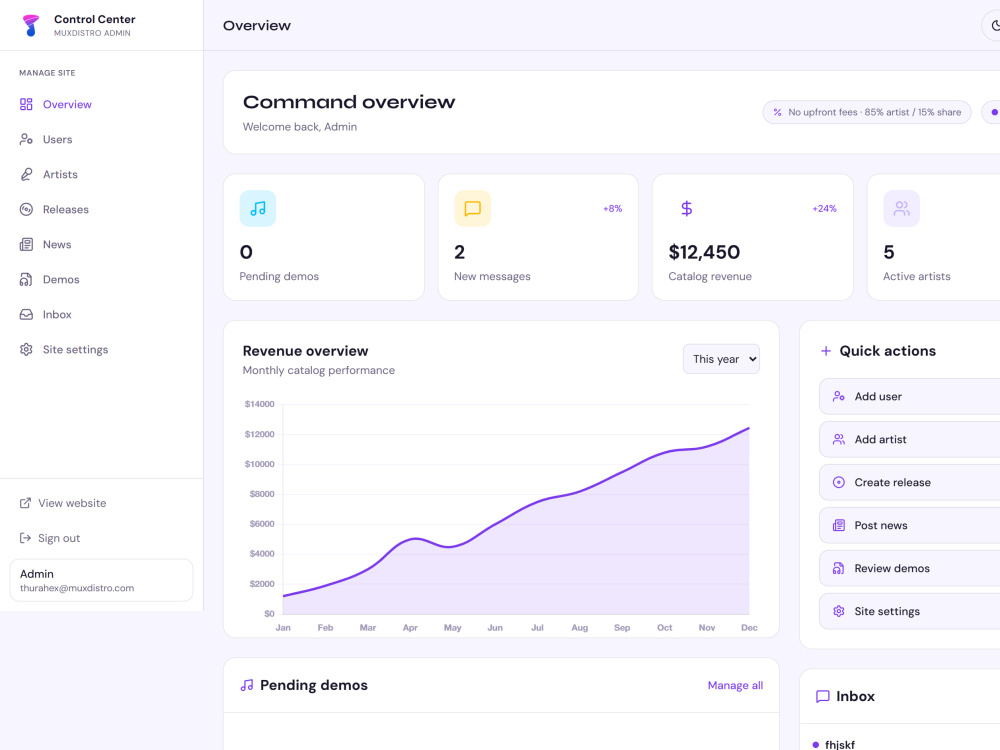Click the message icon beside Inbox heading
The height and width of the screenshot is (750, 1000).
[x=823, y=696]
